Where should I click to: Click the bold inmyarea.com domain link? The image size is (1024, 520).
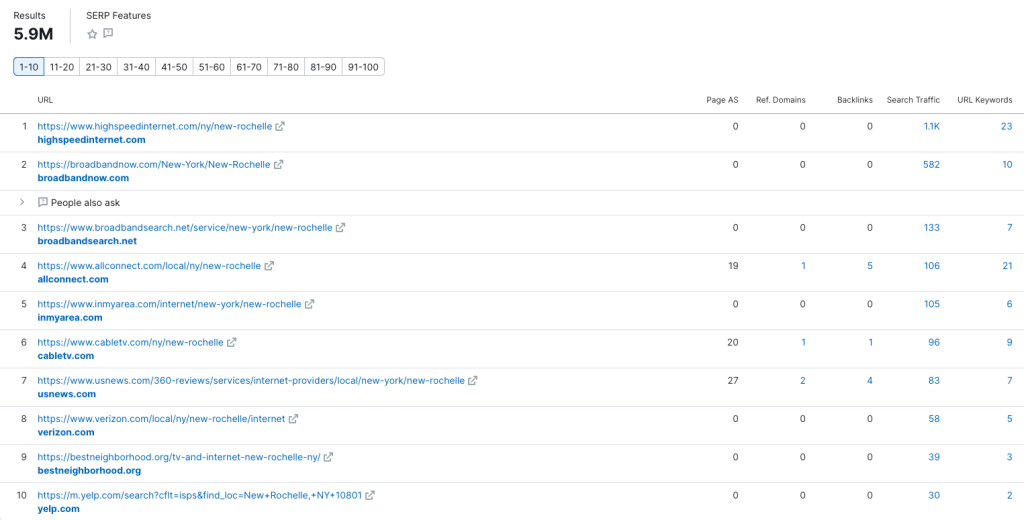pos(70,317)
